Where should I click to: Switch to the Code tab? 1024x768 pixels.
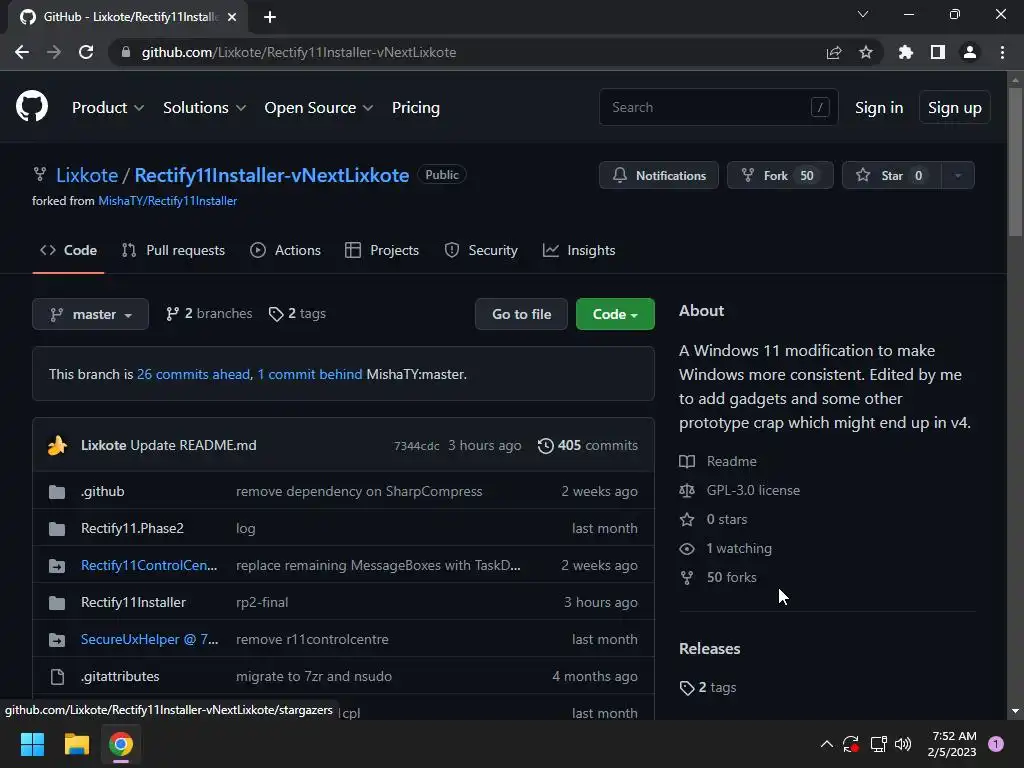click(68, 250)
